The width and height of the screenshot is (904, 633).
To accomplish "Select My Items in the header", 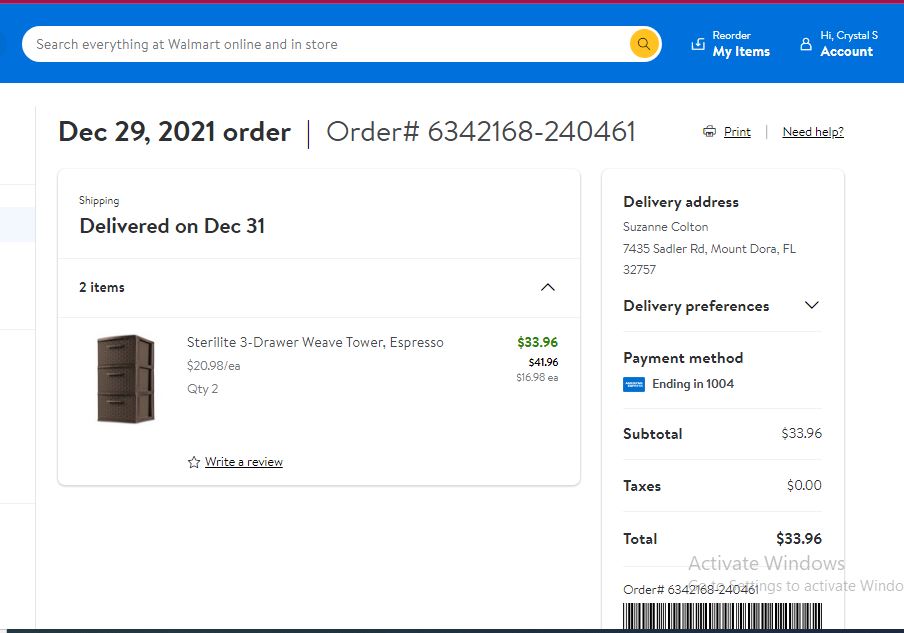I will click(741, 51).
